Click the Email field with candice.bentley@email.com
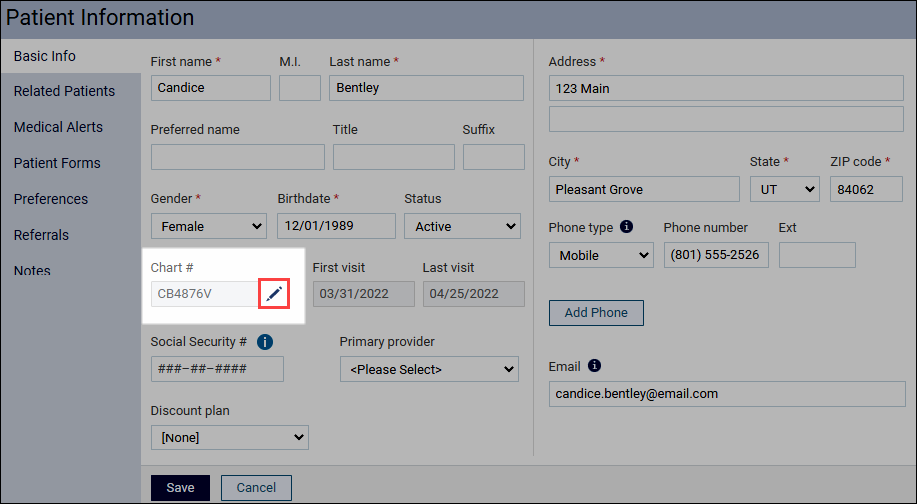Screen dimensions: 917x504 pyautogui.click(x=727, y=394)
